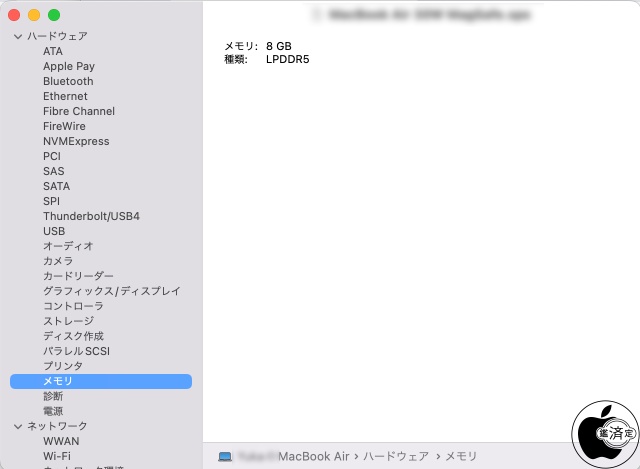Choose グラフィックス/ディスプレイ in sidebar
Screen dimensions: 640x469
point(111,291)
